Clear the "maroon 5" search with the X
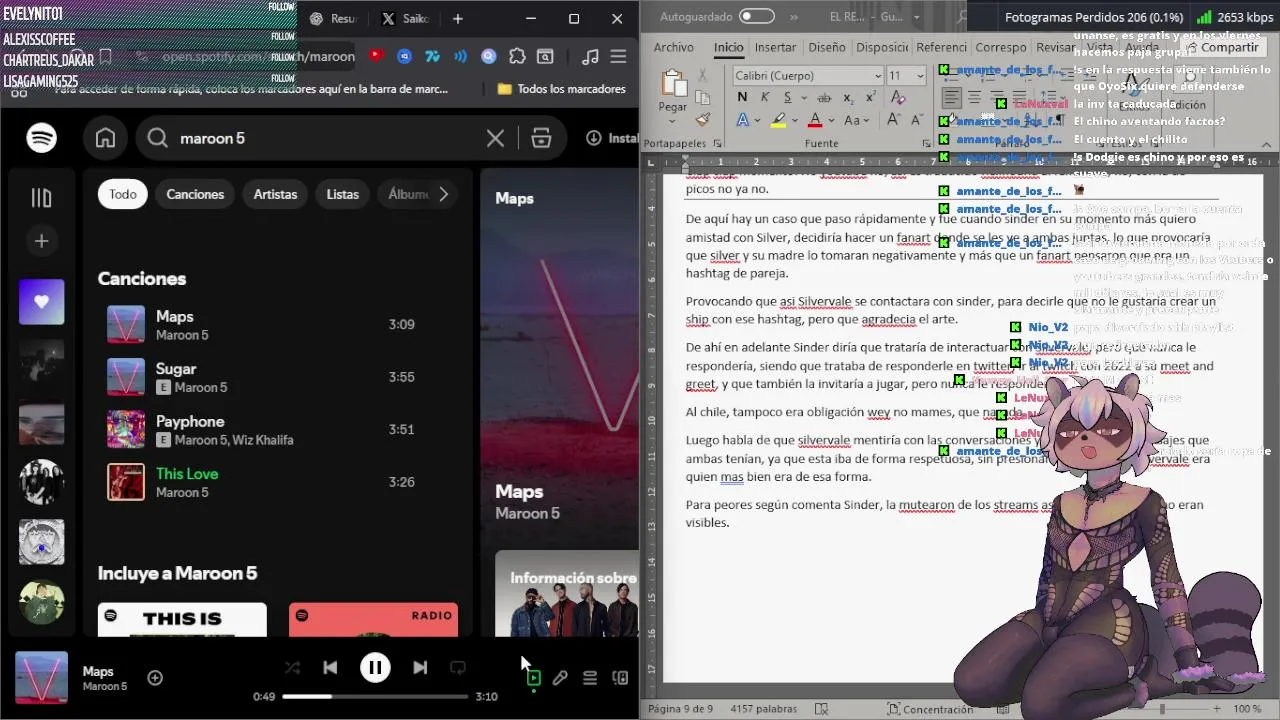Viewport: 1280px width, 720px height. tap(495, 138)
